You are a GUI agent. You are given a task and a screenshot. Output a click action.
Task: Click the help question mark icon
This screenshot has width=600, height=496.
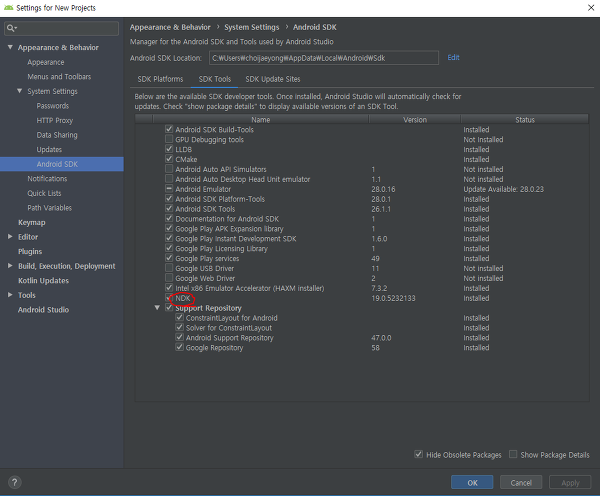[15, 482]
